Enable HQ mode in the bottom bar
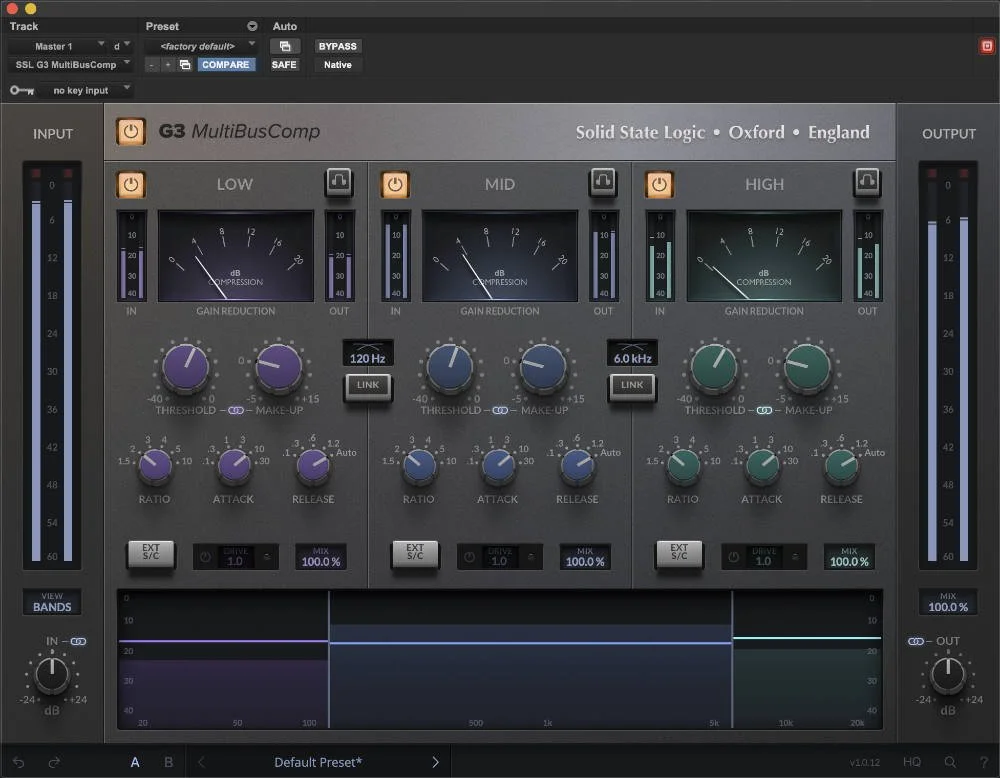Viewport: 1000px width, 778px height. coord(911,761)
